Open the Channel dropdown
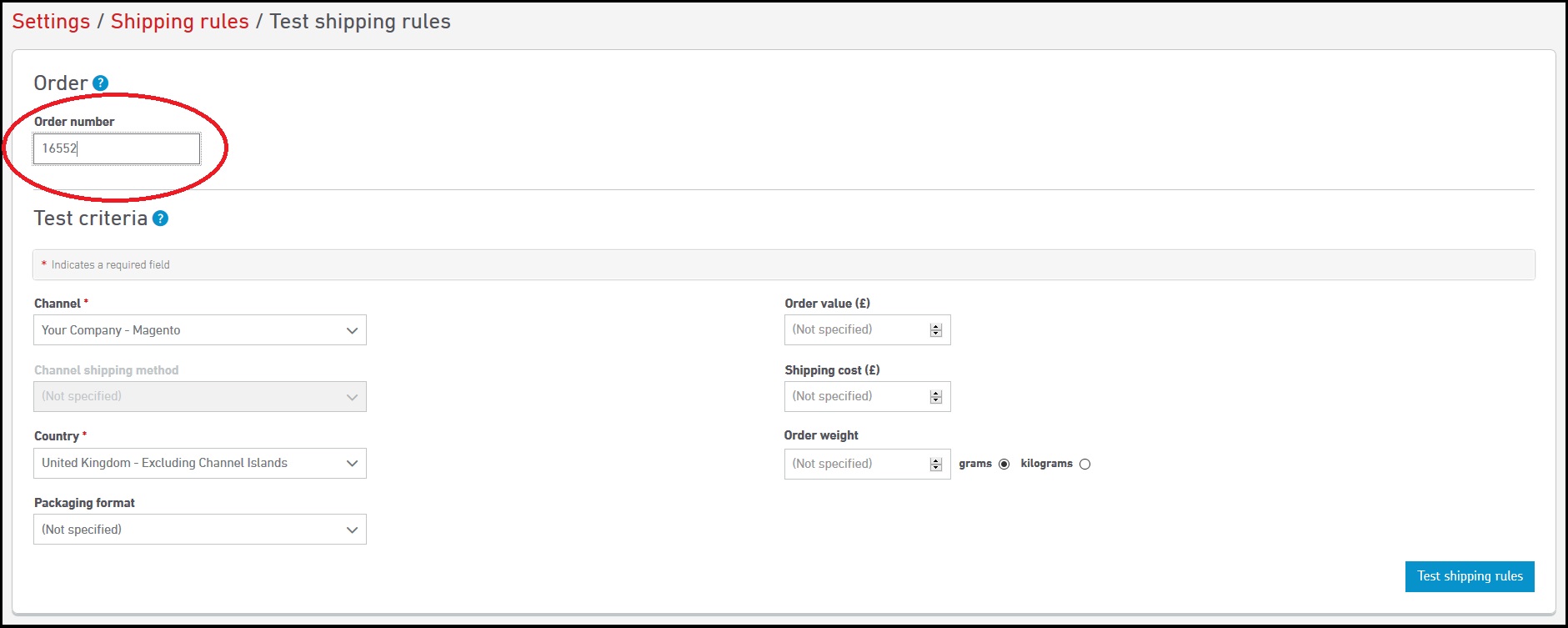1568x628 pixels. (x=199, y=330)
